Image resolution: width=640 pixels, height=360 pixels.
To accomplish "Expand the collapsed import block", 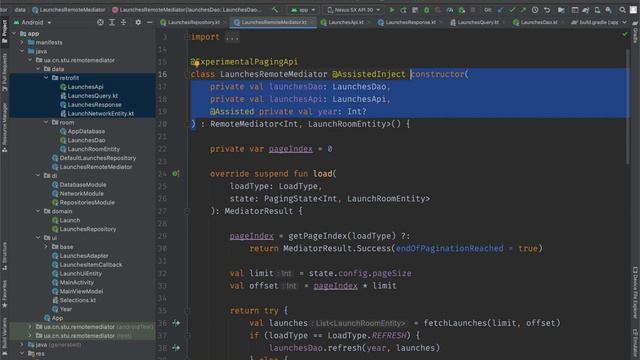I will (x=232, y=37).
